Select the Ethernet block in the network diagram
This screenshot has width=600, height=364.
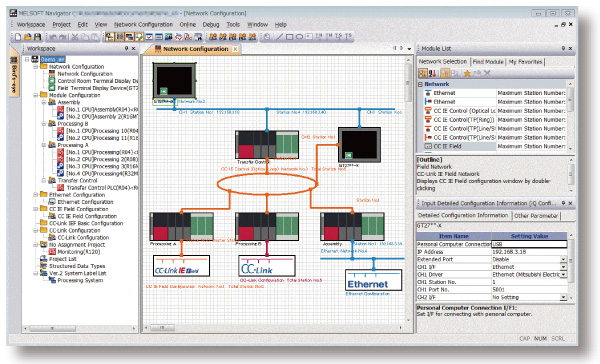(373, 280)
